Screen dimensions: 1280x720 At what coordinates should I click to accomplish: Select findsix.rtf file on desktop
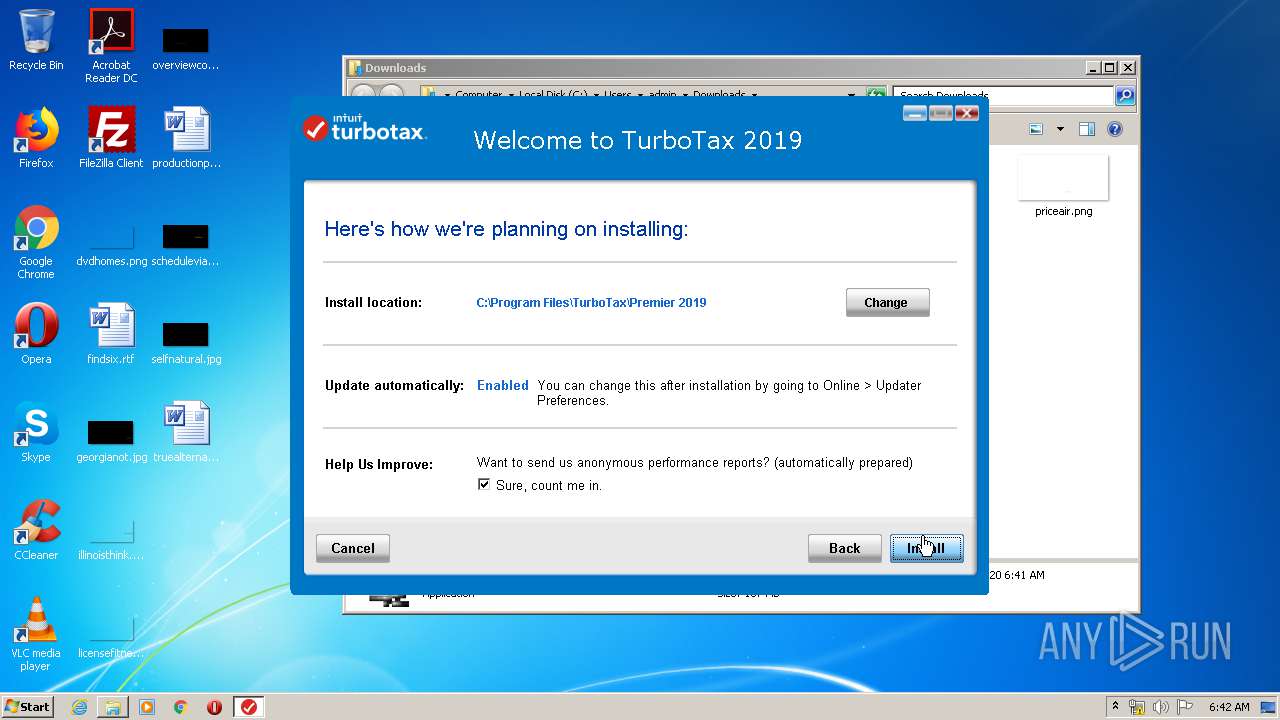coord(111,334)
